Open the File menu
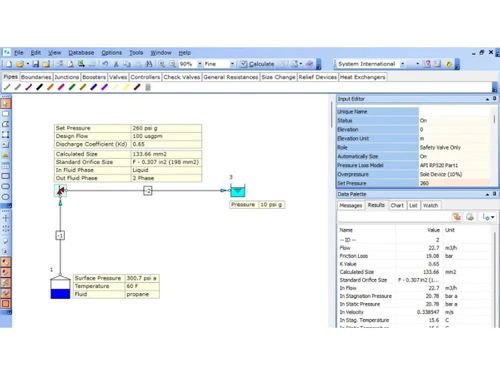The image size is (500, 375). click(x=19, y=53)
